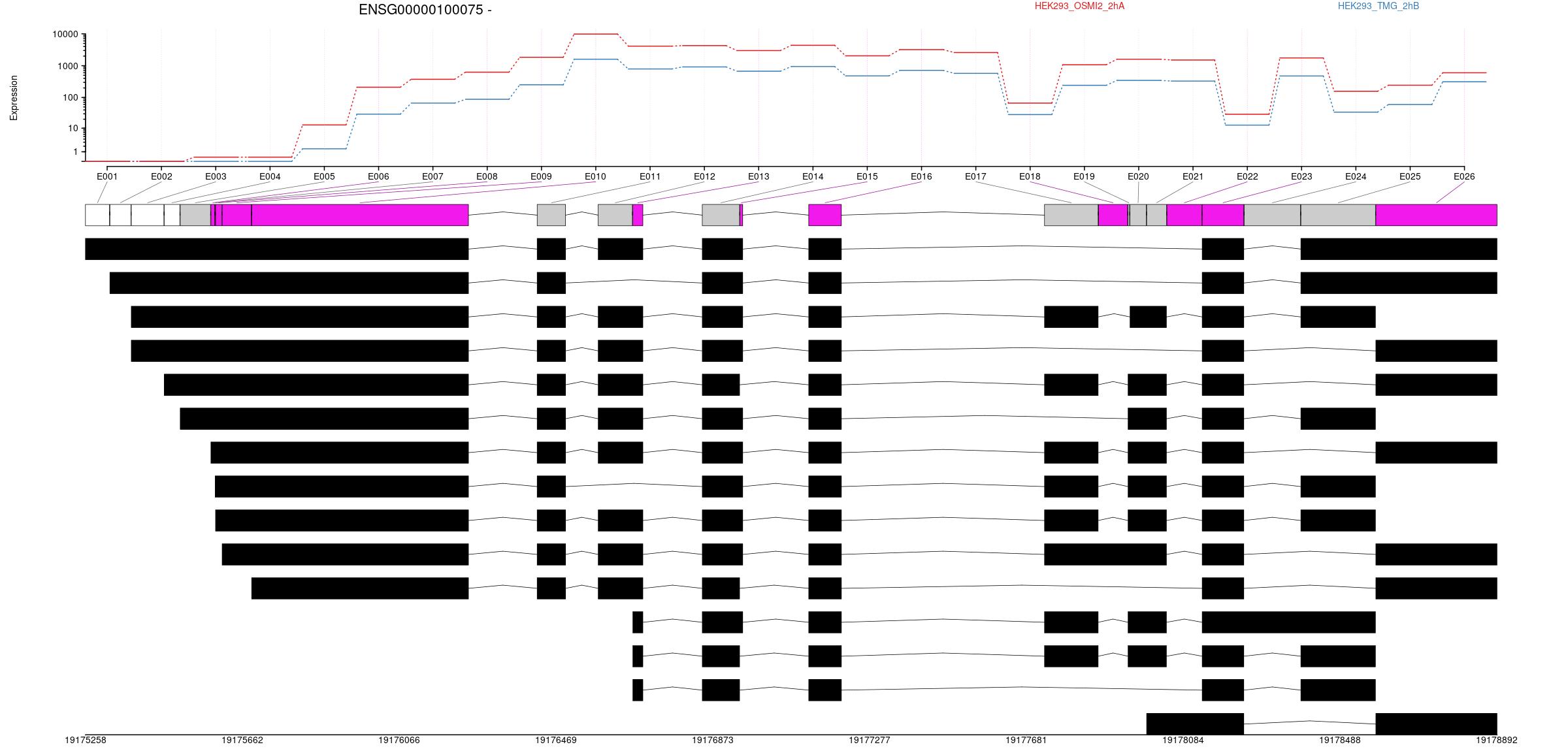This screenshot has width=1568, height=751.
Task: Click the 100 y-axis tick label
Action: [x=71, y=97]
